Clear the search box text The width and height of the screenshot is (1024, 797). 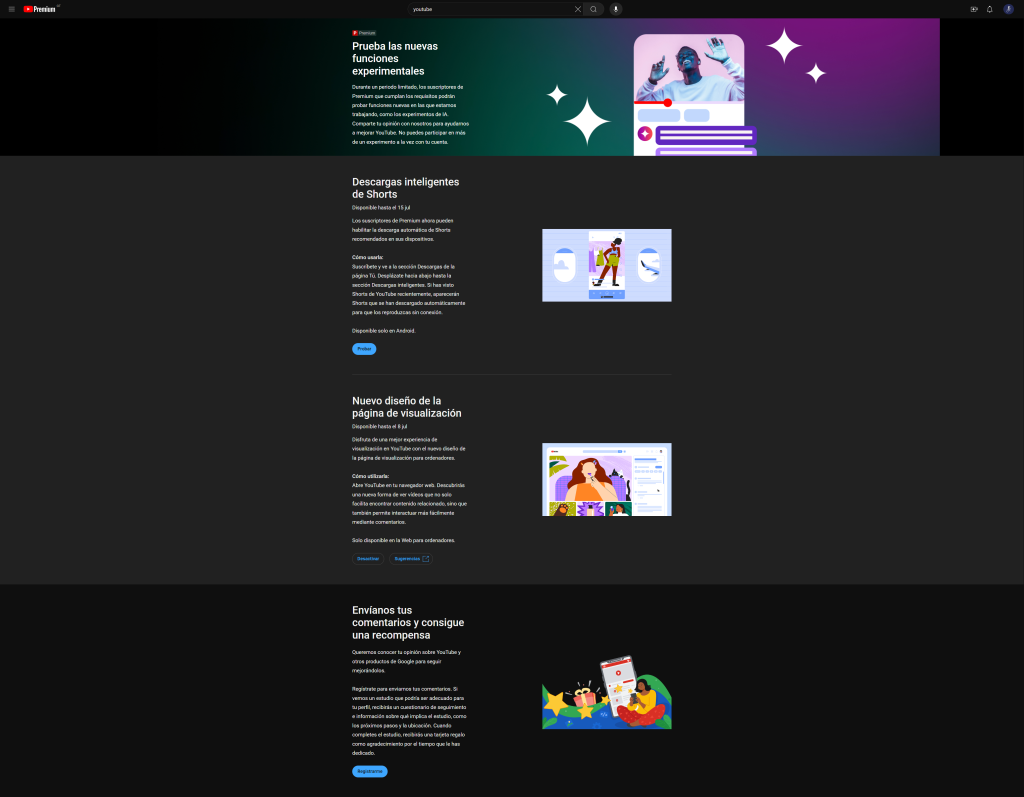[577, 9]
